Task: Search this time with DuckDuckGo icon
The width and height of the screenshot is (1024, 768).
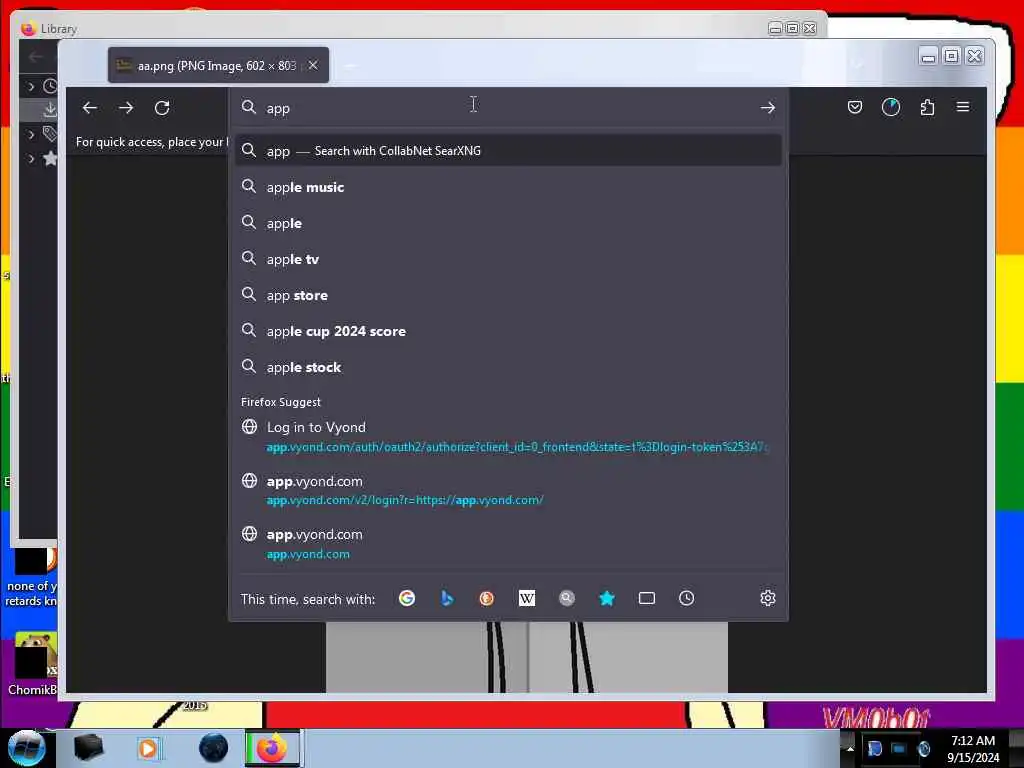Action: [x=487, y=598]
